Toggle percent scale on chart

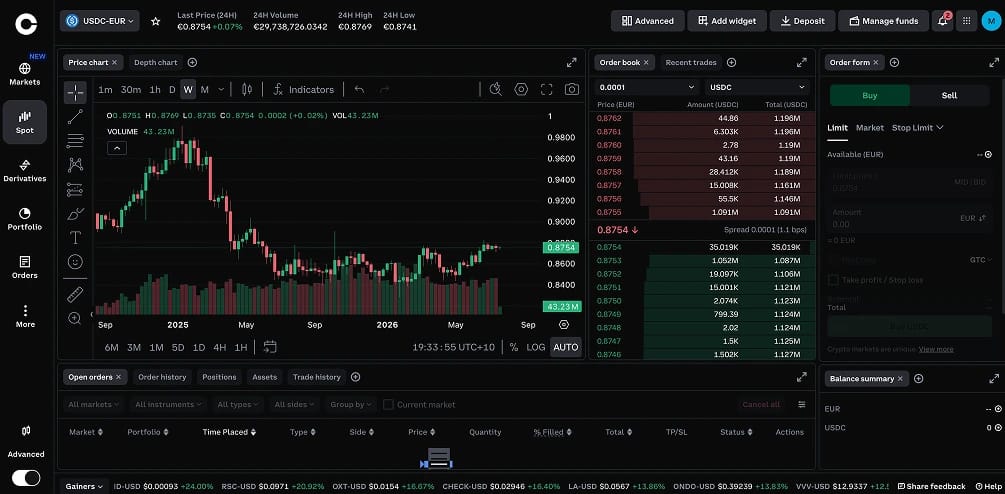click(x=514, y=347)
